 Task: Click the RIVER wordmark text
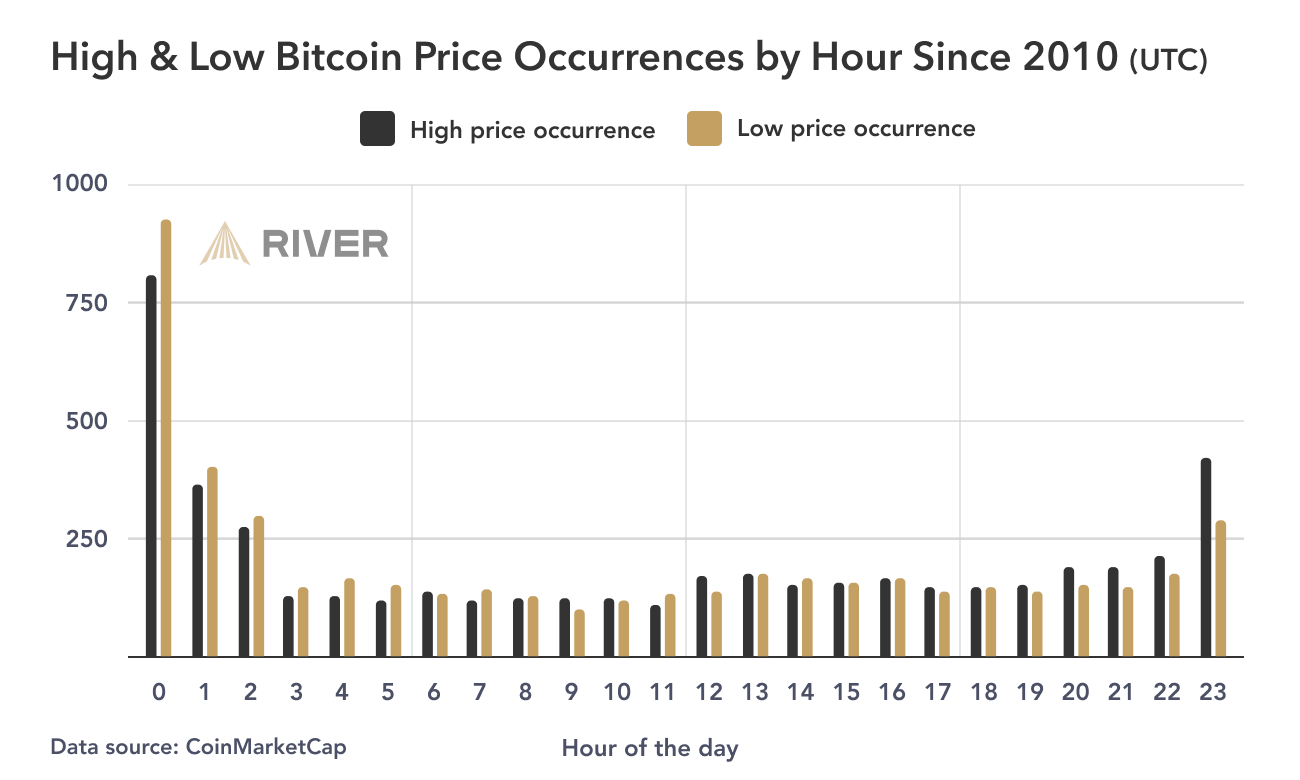pos(325,244)
